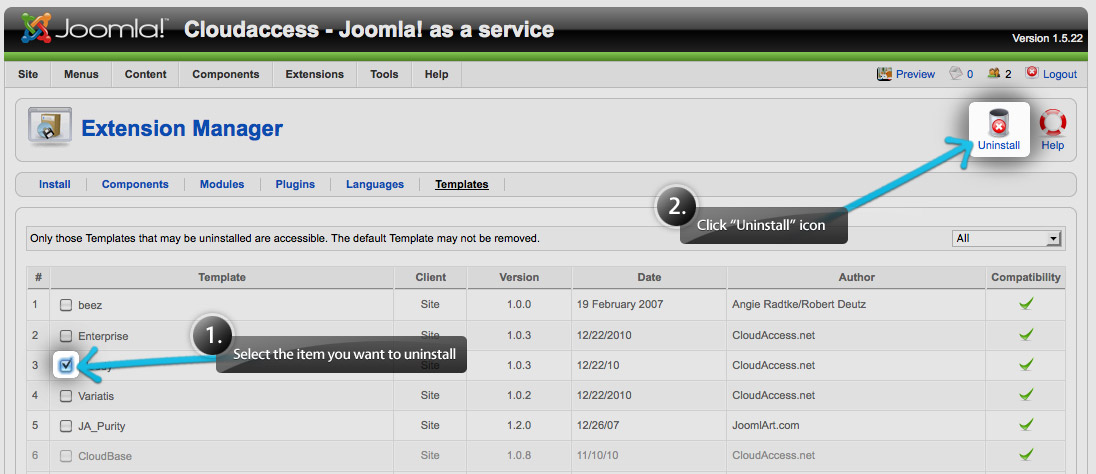Open the Site menu
The width and height of the screenshot is (1096, 474).
coord(28,74)
